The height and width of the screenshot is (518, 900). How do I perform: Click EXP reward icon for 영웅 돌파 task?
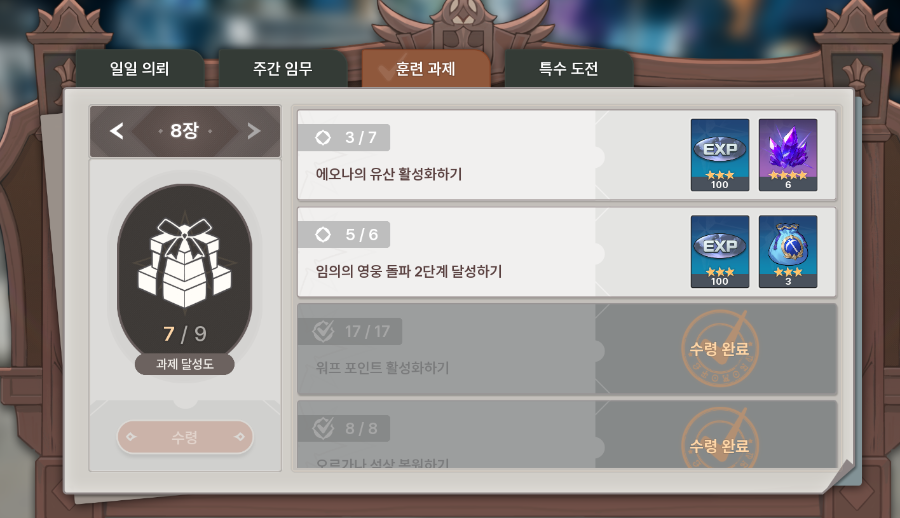click(x=720, y=252)
